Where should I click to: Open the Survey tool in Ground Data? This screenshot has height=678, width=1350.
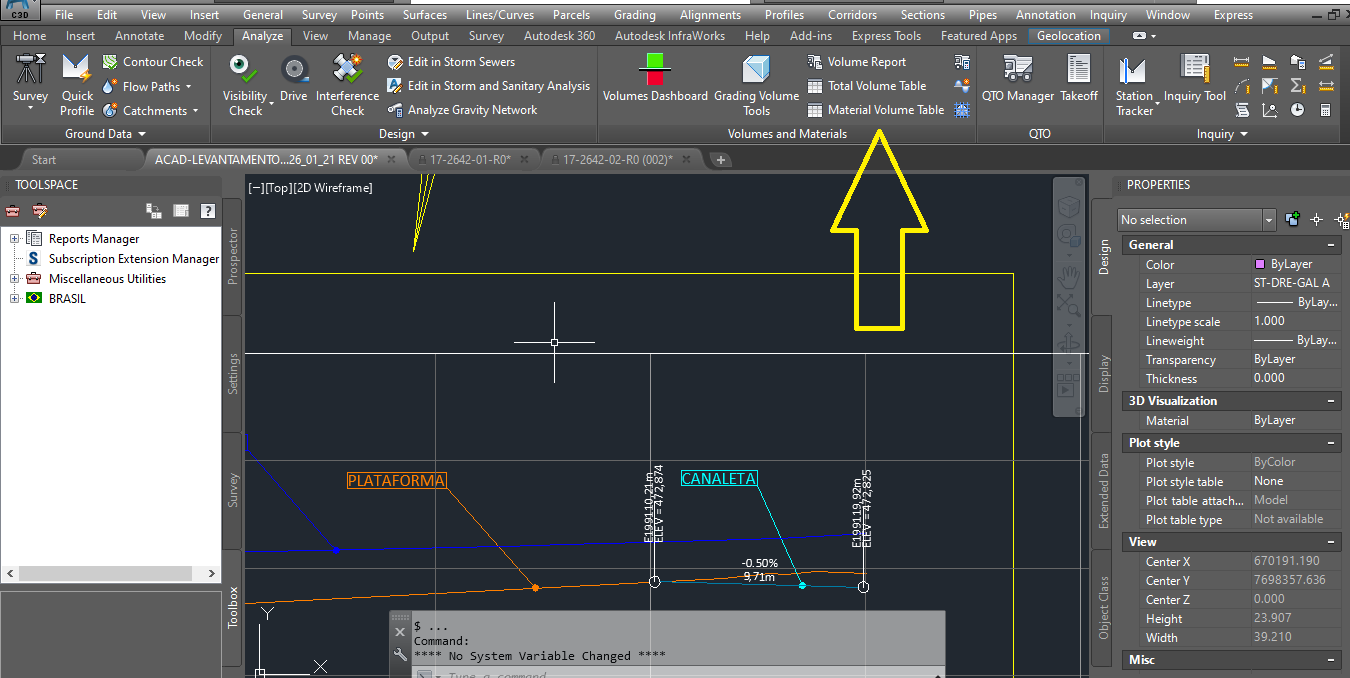[x=30, y=81]
